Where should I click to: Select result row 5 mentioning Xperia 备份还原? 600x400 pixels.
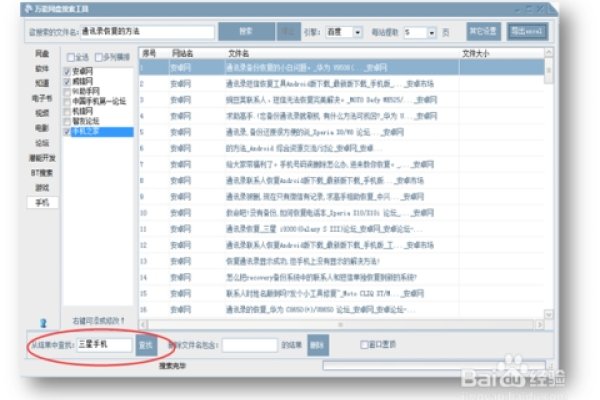coord(341,132)
